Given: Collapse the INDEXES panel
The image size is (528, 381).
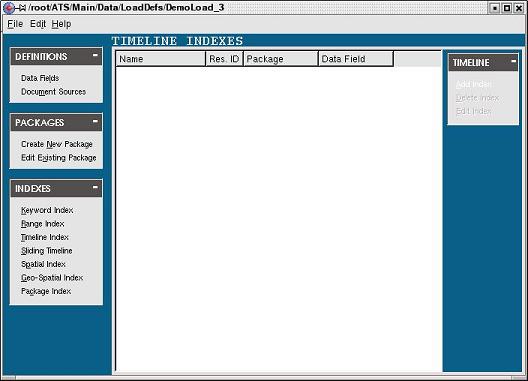Looking at the screenshot, I should pos(95,187).
